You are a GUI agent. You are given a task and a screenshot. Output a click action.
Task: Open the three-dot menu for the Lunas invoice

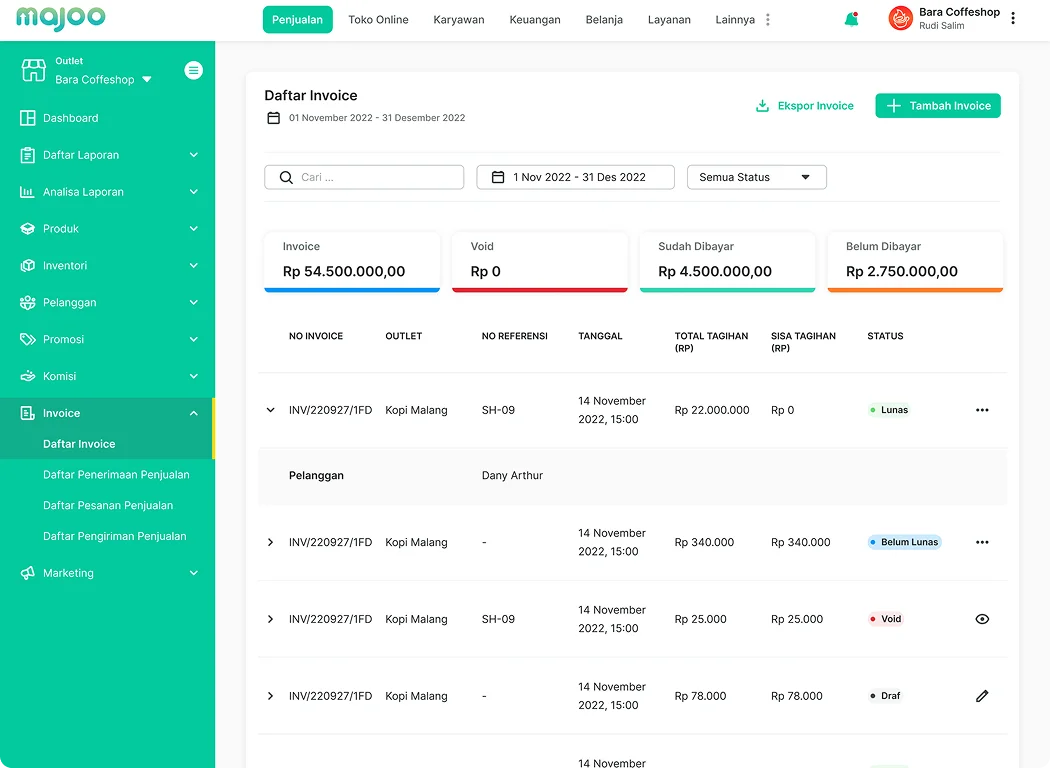[x=981, y=410]
